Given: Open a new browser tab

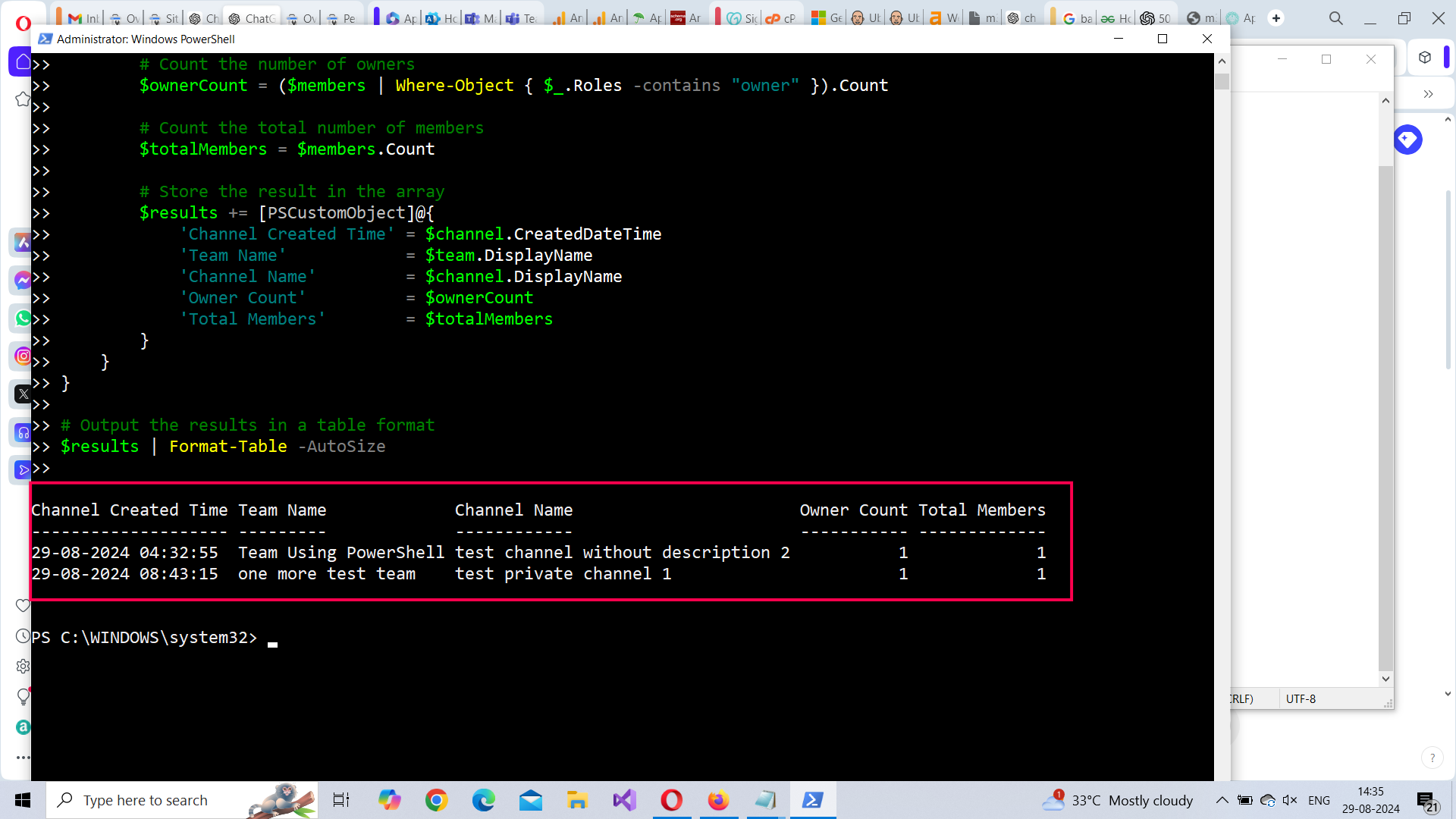Looking at the screenshot, I should coord(1276,18).
